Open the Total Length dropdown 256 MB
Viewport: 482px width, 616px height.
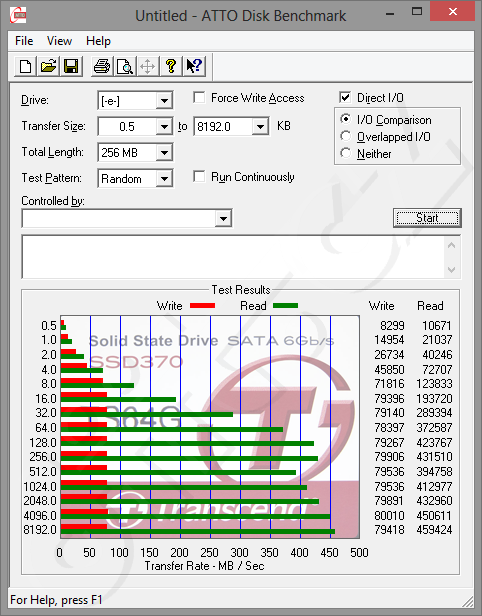point(164,152)
